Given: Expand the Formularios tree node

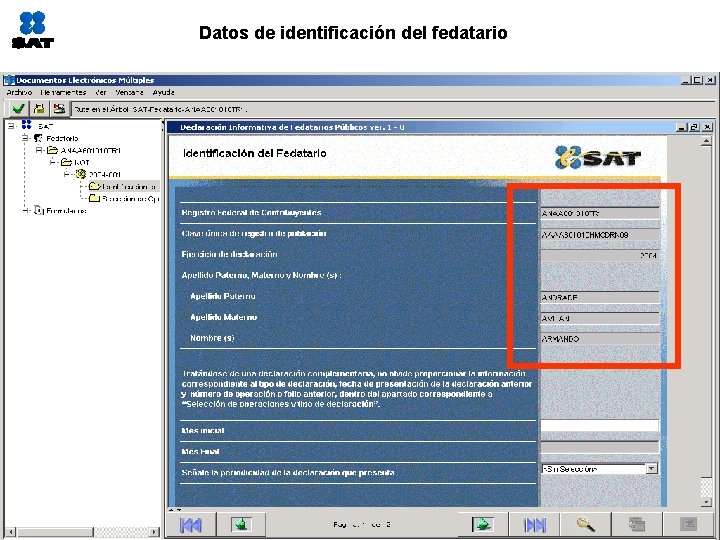Looking at the screenshot, I should click(x=26, y=211).
